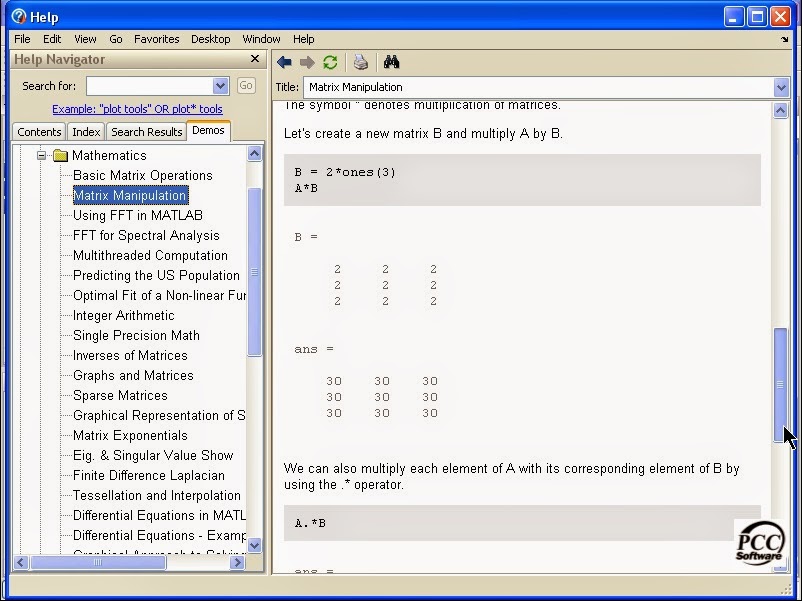Collapse the Mathematics tree node
Image resolution: width=802 pixels, height=601 pixels.
coord(43,156)
